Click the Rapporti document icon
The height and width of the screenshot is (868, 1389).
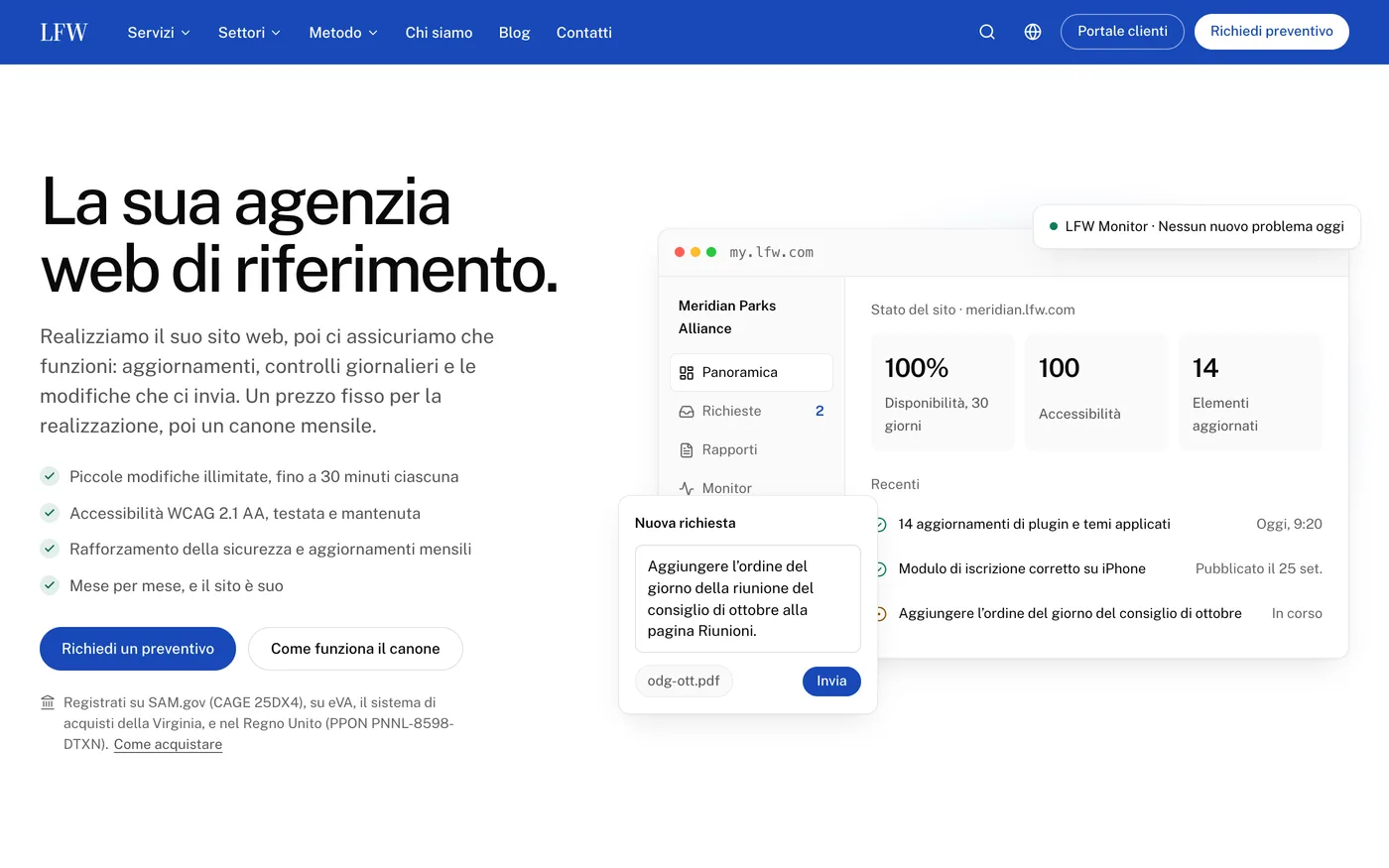click(687, 450)
